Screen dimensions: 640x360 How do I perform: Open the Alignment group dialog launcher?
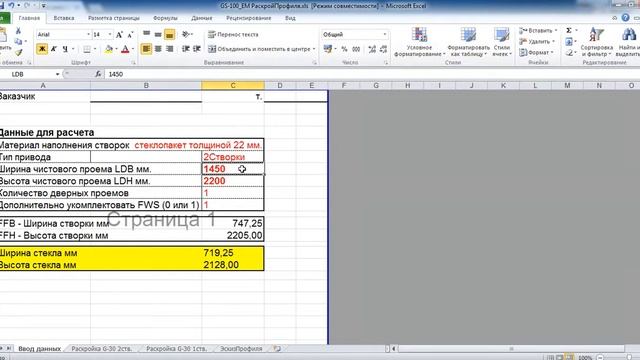pos(314,62)
